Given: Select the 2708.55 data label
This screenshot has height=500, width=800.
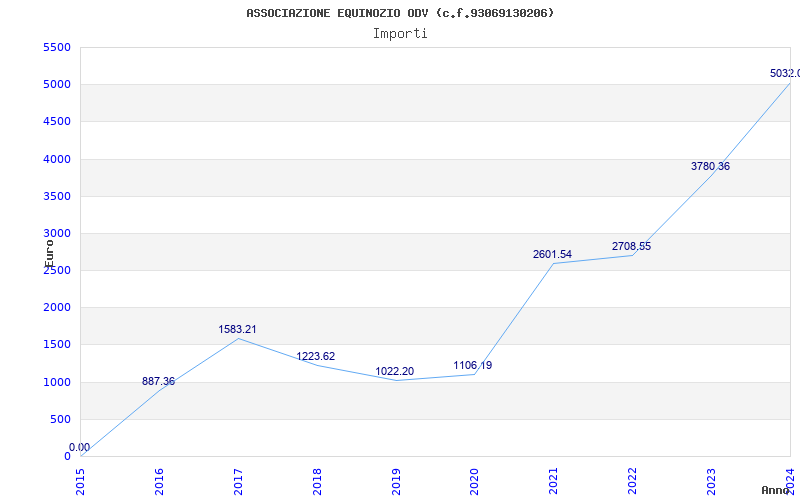Looking at the screenshot, I should pos(632,246).
